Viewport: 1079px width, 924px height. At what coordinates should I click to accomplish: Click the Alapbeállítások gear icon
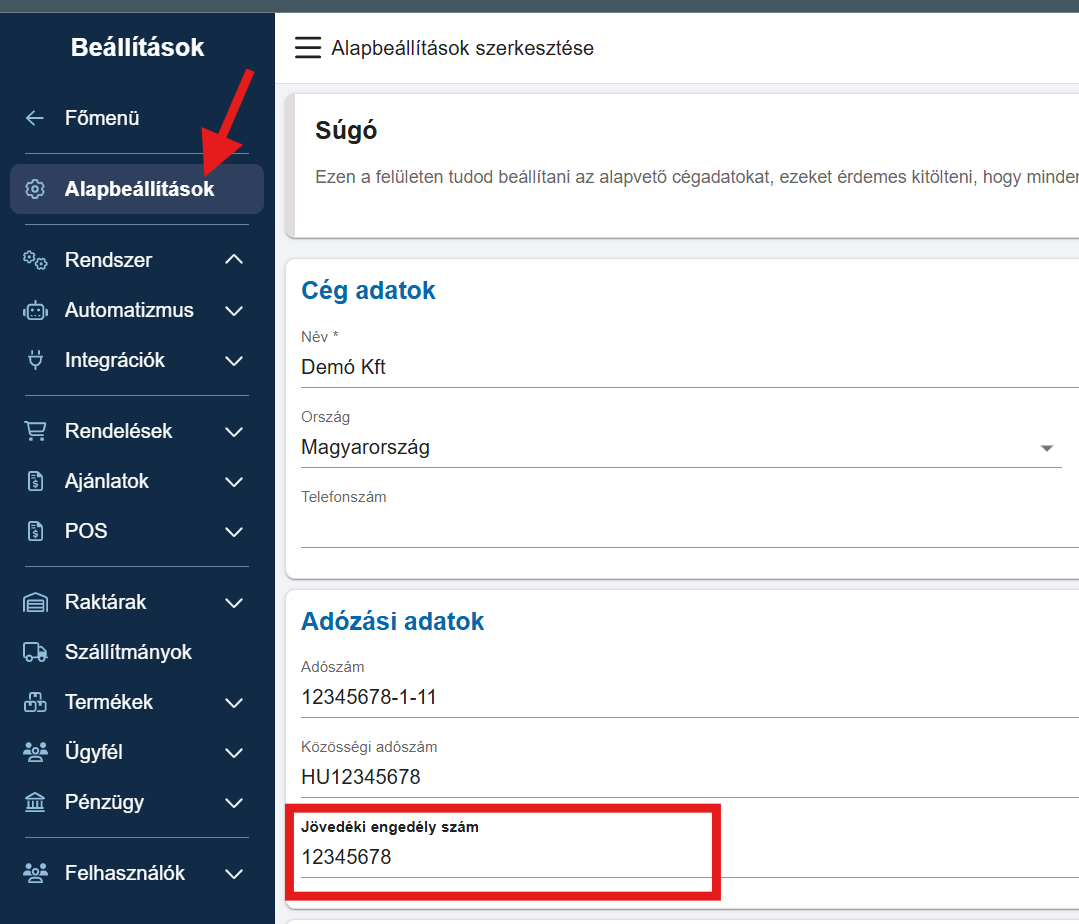pyautogui.click(x=35, y=189)
